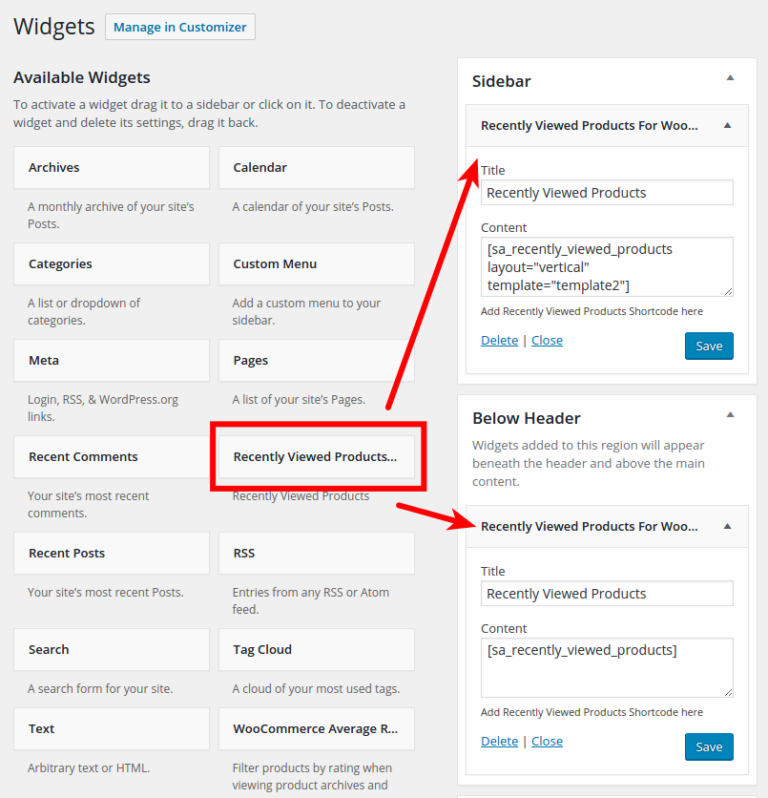
Task: Focus the Sidebar widget Title field
Action: click(606, 193)
